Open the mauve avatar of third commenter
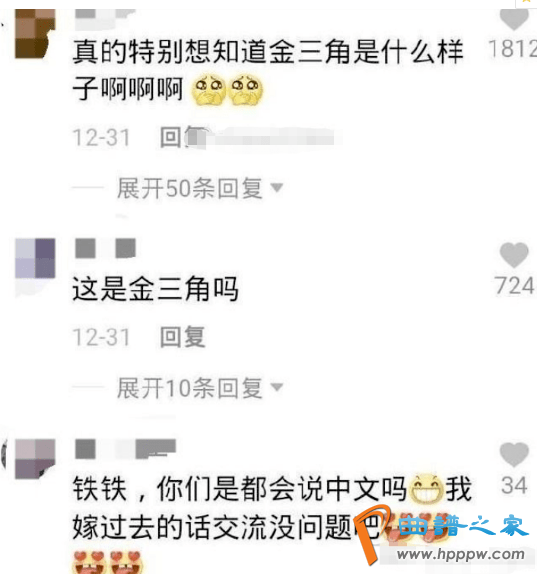This screenshot has height=574, width=537. click(x=35, y=459)
